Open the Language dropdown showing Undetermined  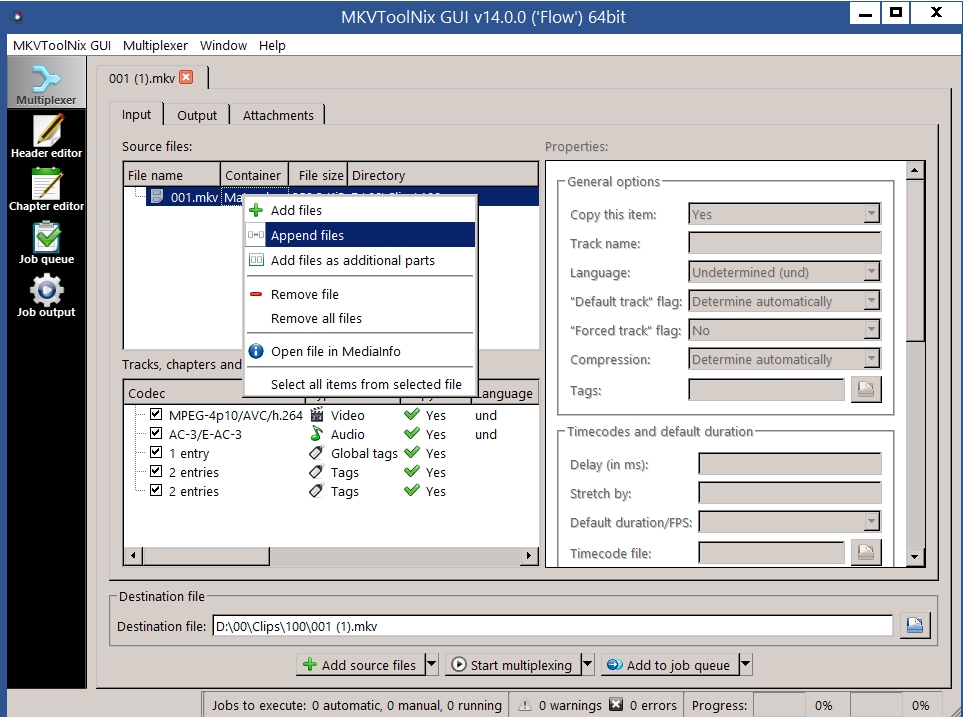784,272
